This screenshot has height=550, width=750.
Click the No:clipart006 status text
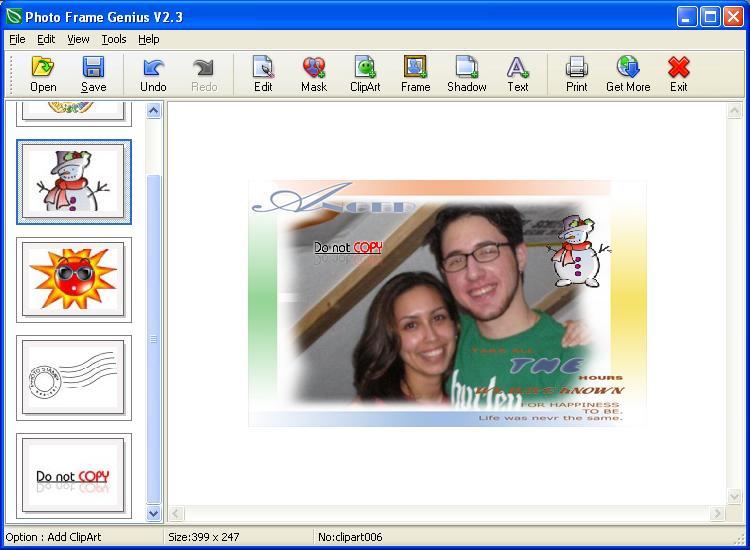click(350, 537)
